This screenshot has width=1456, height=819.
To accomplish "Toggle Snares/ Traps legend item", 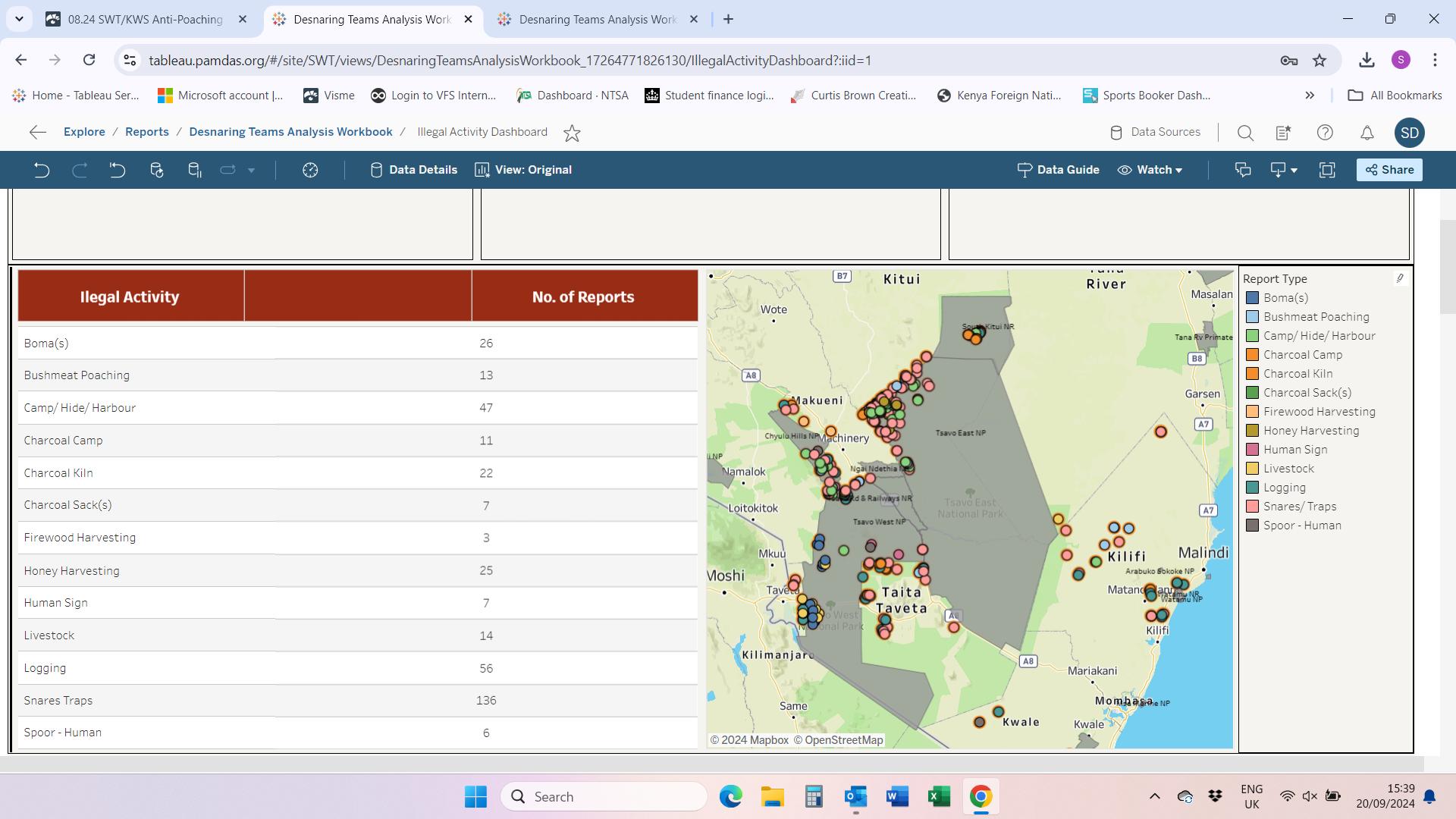I will click(x=1299, y=507).
